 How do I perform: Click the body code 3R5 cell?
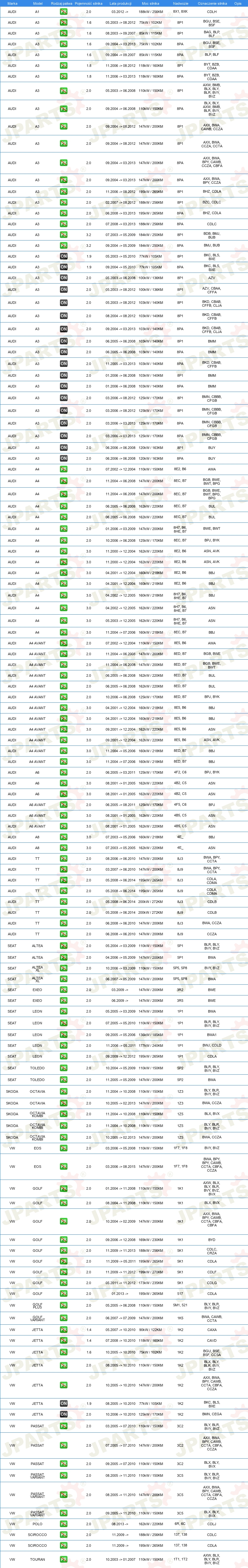point(180,1001)
